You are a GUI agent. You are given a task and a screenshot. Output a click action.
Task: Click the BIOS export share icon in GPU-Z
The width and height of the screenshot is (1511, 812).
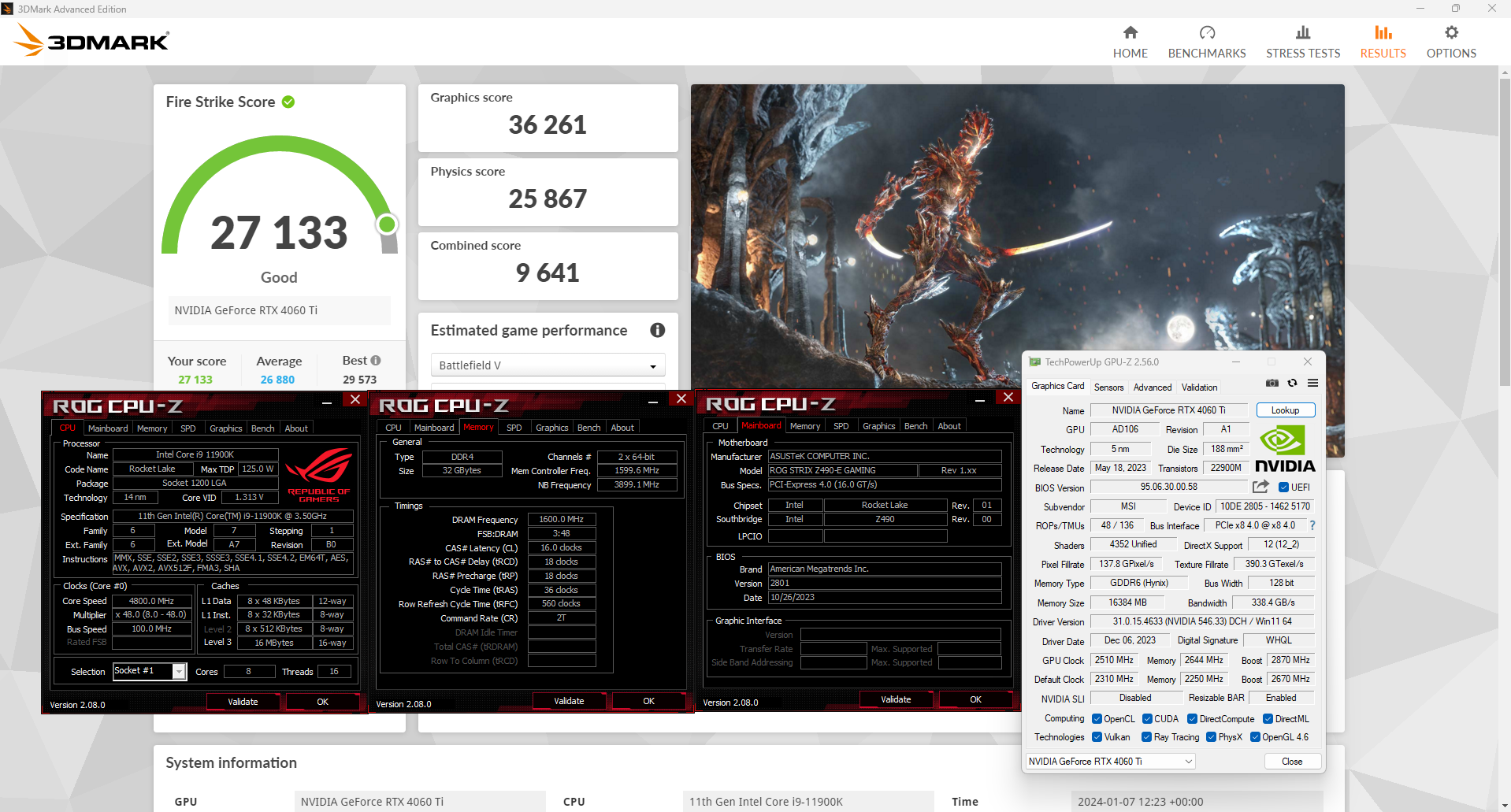tap(1260, 487)
